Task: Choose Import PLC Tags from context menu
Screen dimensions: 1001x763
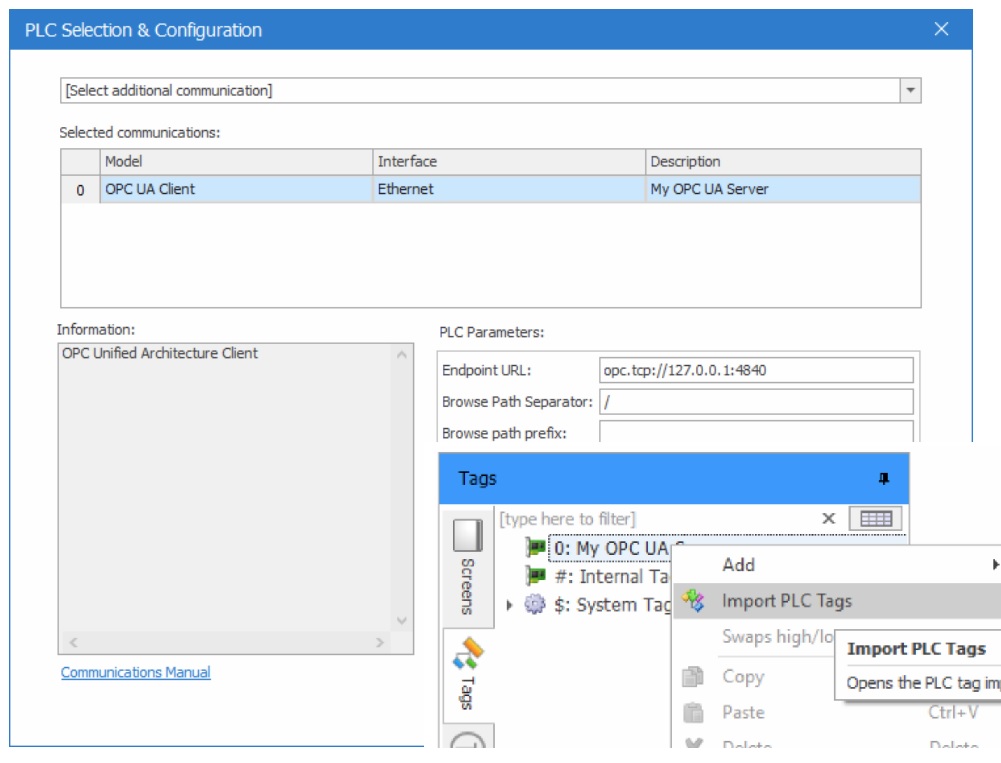Action: (787, 601)
